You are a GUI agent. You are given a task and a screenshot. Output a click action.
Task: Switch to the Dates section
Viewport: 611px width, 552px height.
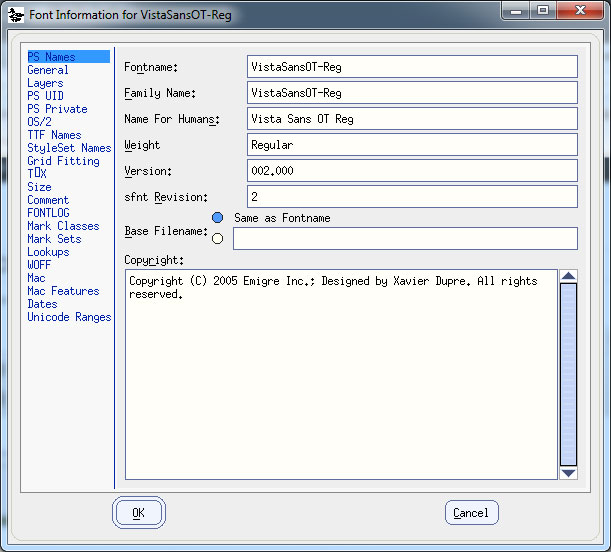[42, 304]
